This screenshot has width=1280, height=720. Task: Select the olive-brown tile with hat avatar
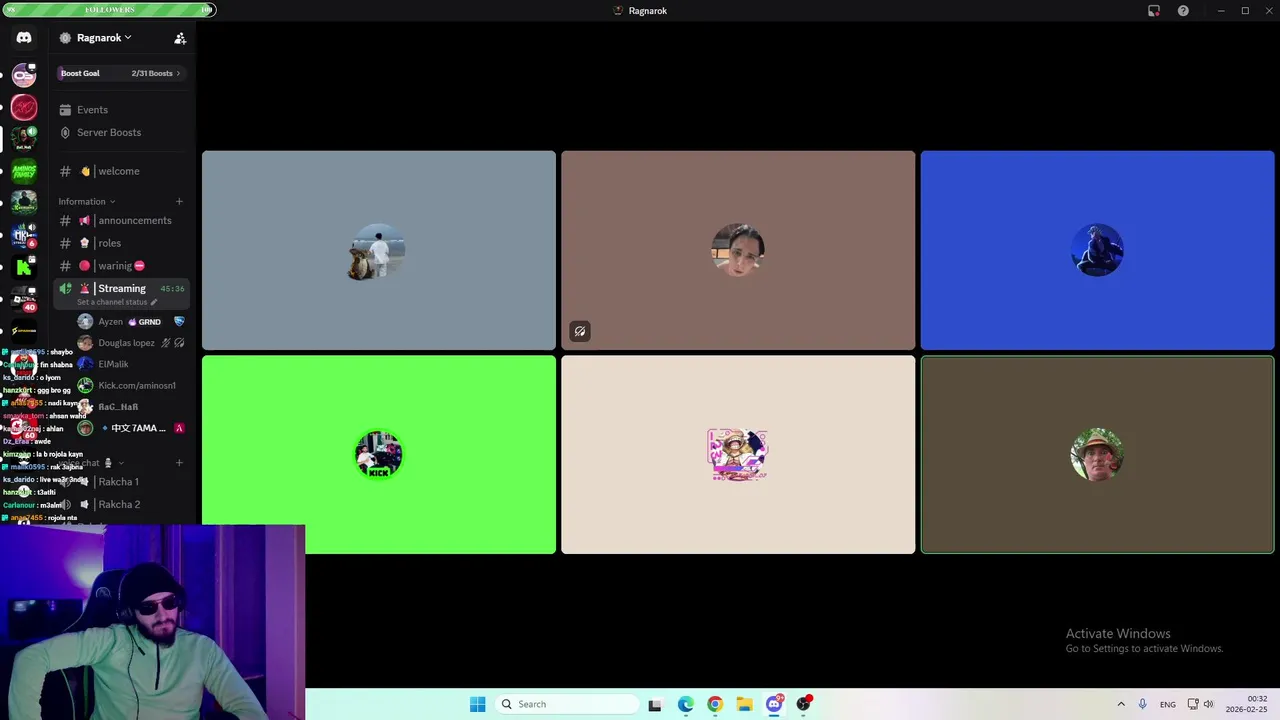(x=1097, y=455)
